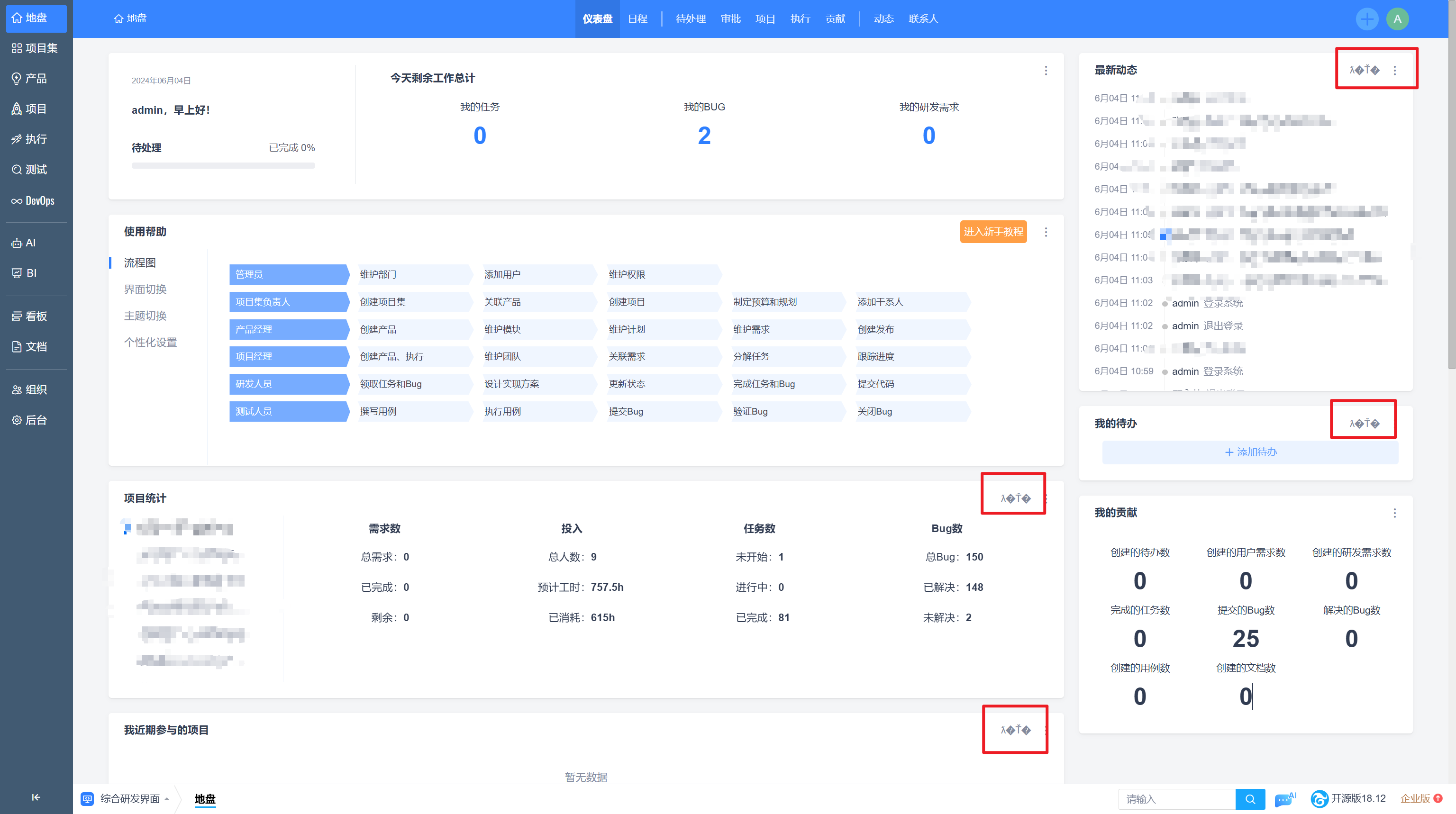Select 界面切换 in help sidebar
Image resolution: width=1456 pixels, height=814 pixels.
point(145,289)
